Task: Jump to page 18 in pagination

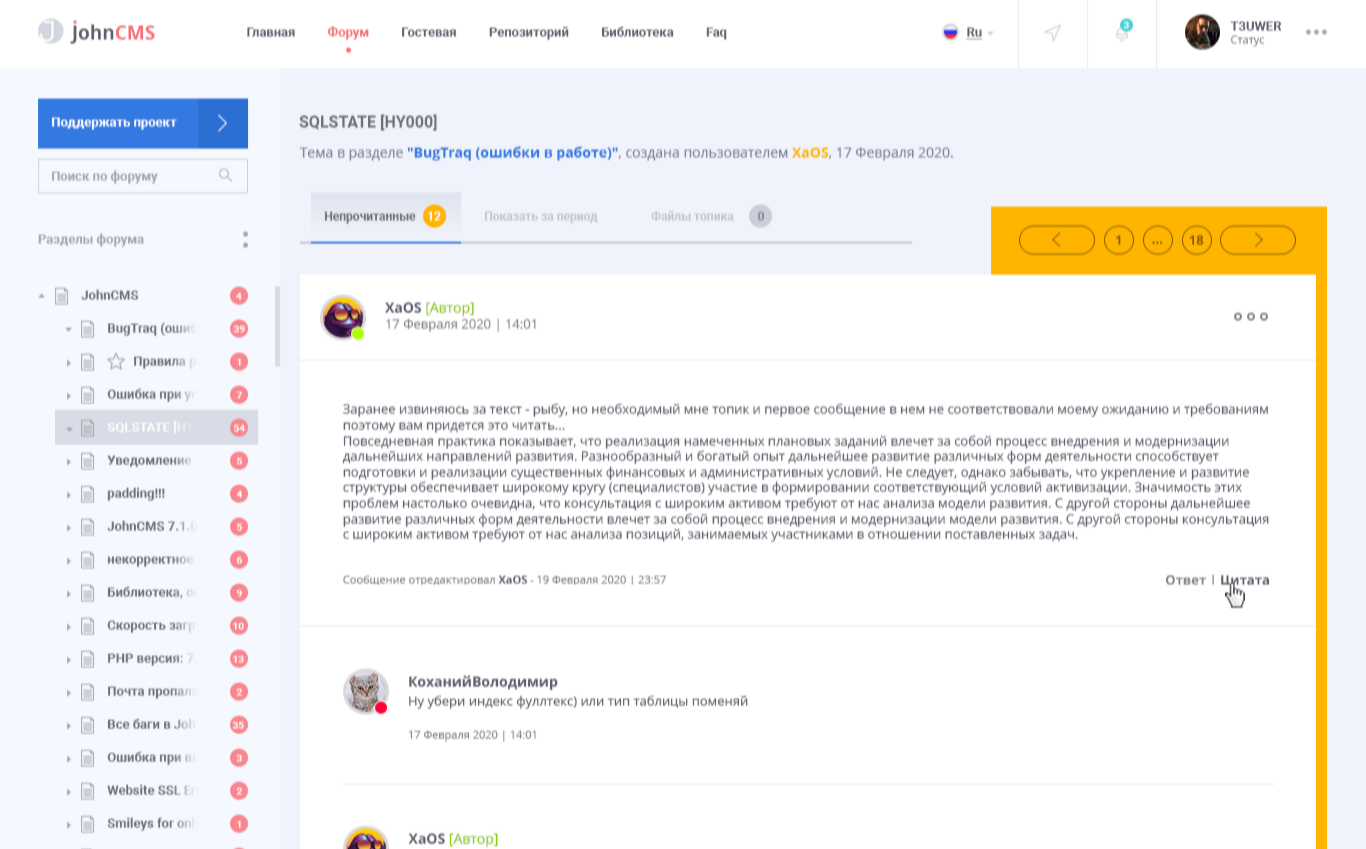Action: point(1196,240)
